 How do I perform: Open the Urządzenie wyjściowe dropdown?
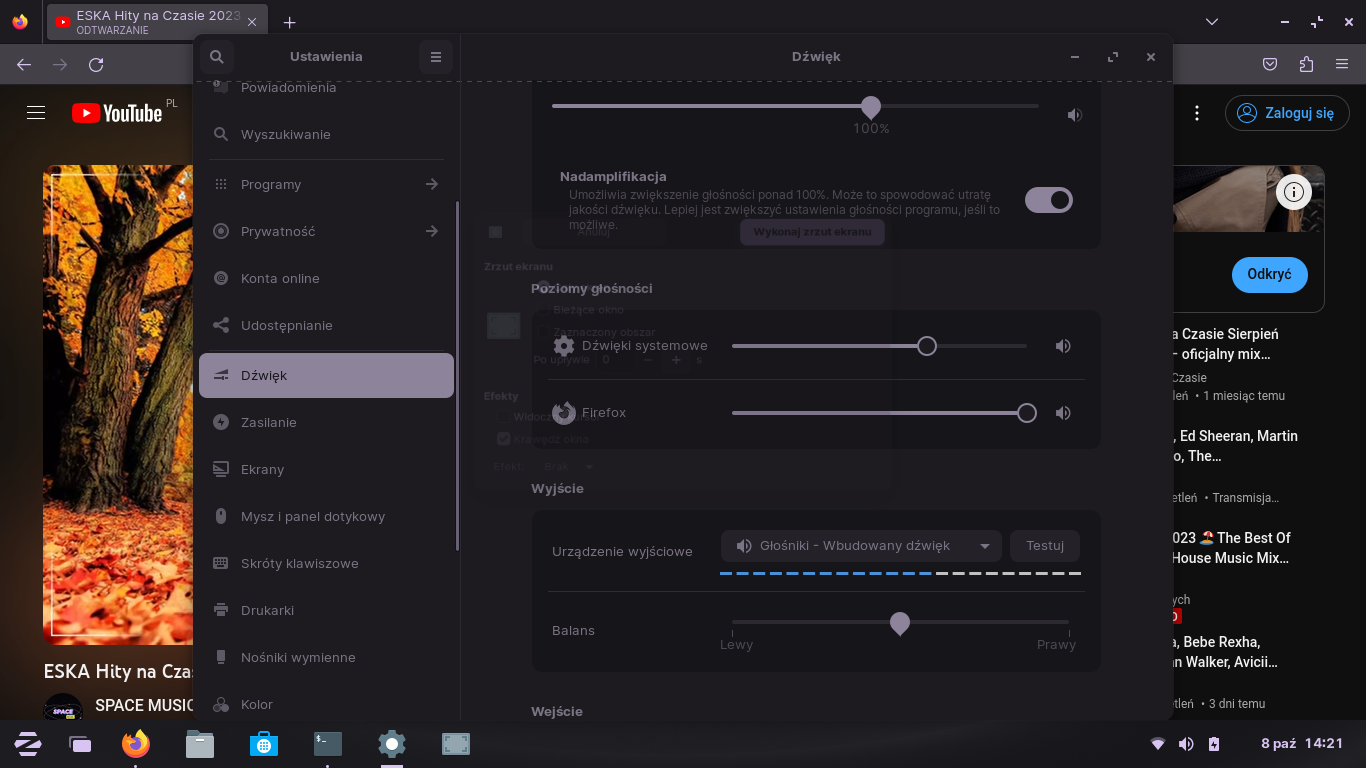[861, 546]
